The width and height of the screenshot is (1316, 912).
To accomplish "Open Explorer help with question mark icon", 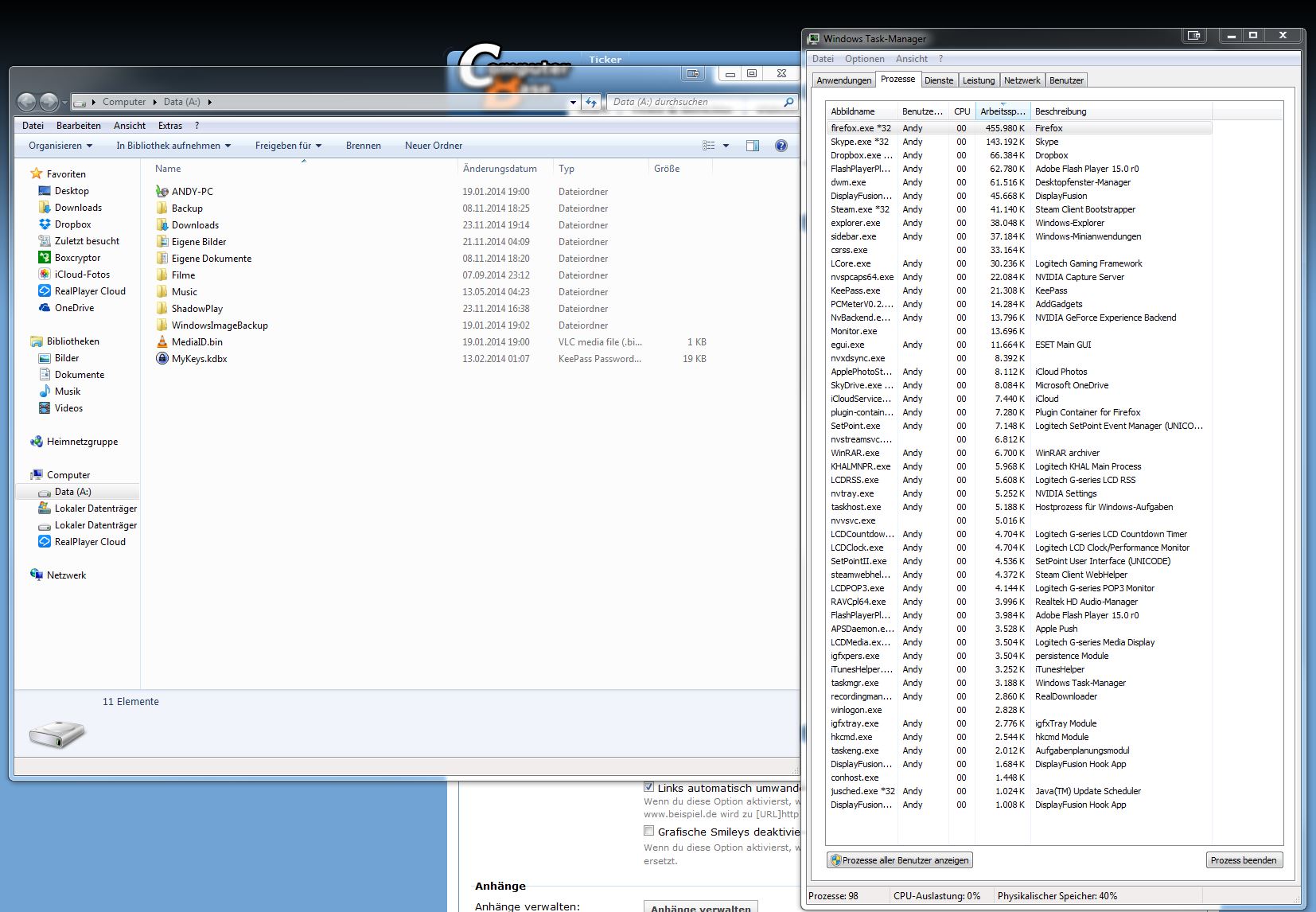I will [781, 146].
